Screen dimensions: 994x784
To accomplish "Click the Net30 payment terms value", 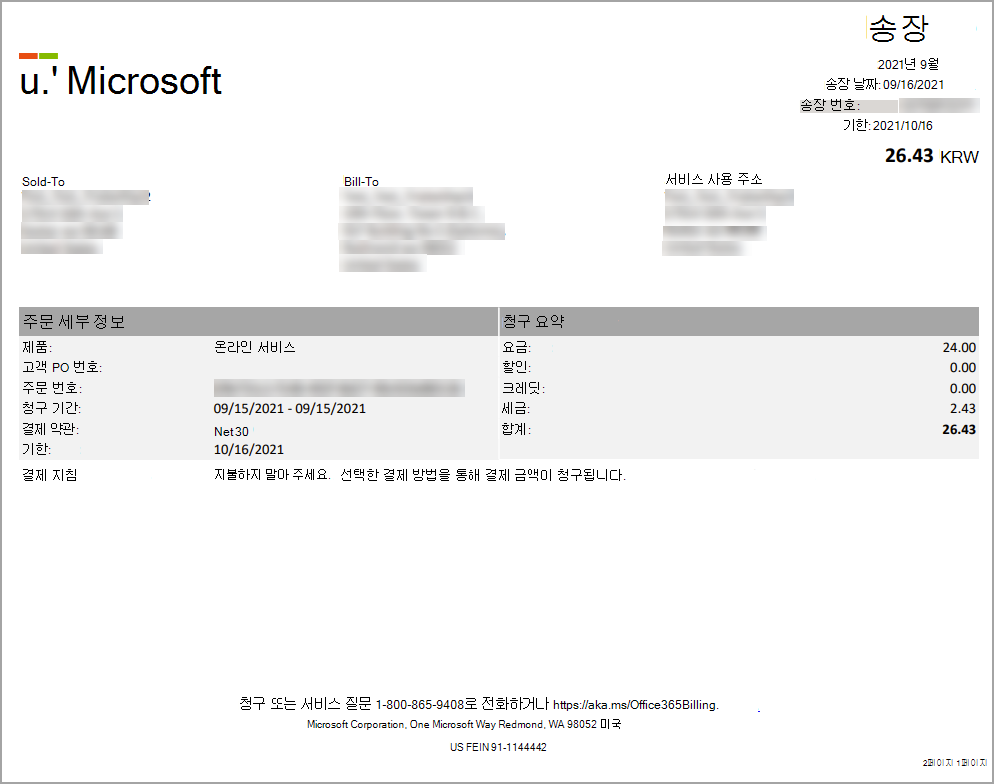I will point(231,432).
